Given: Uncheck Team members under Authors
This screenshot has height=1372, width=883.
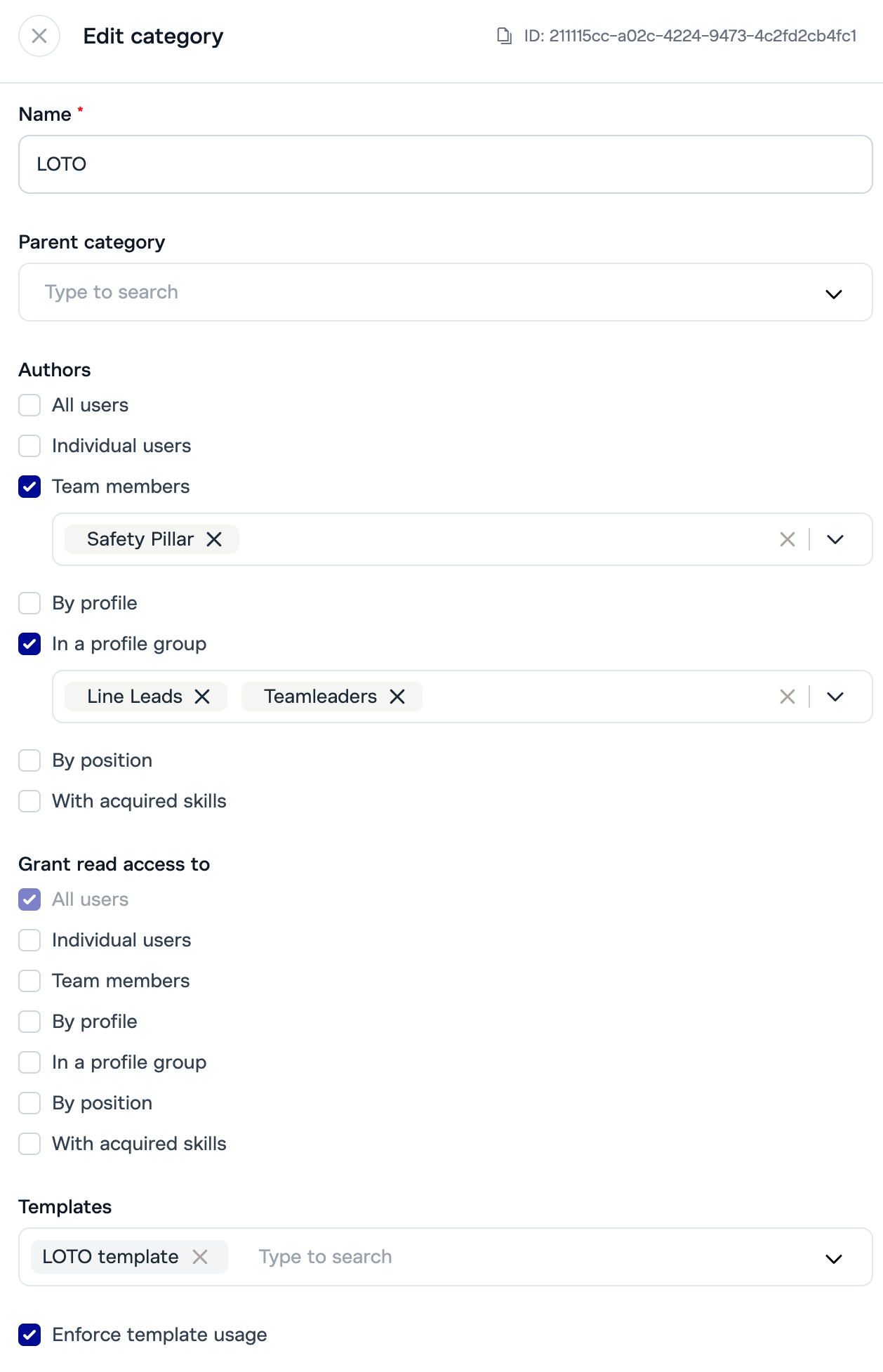Looking at the screenshot, I should coord(29,487).
